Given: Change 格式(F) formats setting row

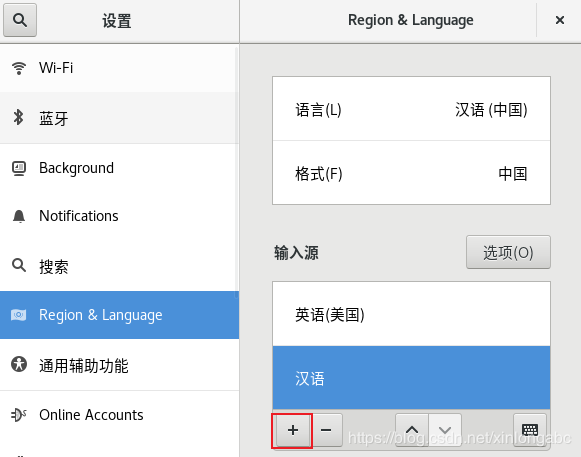Looking at the screenshot, I should 411,173.
